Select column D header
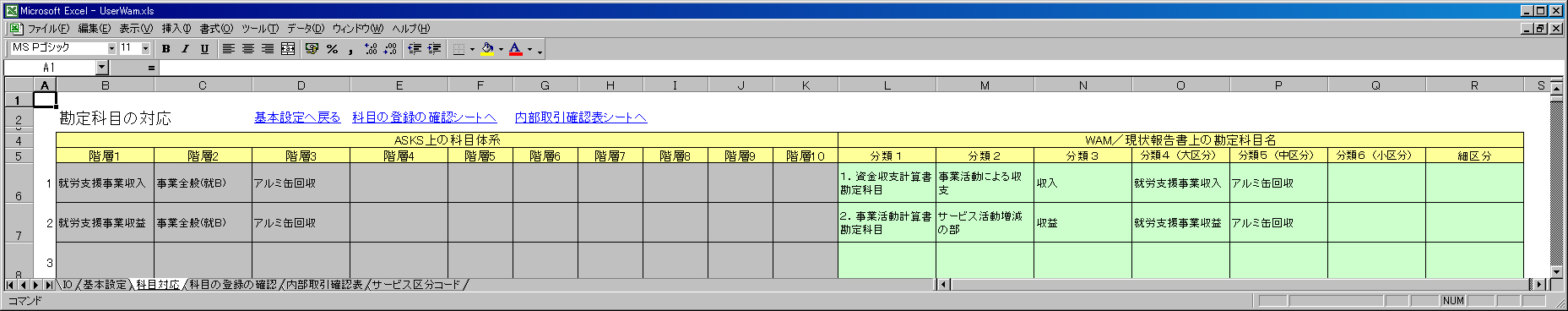This screenshot has height=311, width=1568. coord(301,85)
